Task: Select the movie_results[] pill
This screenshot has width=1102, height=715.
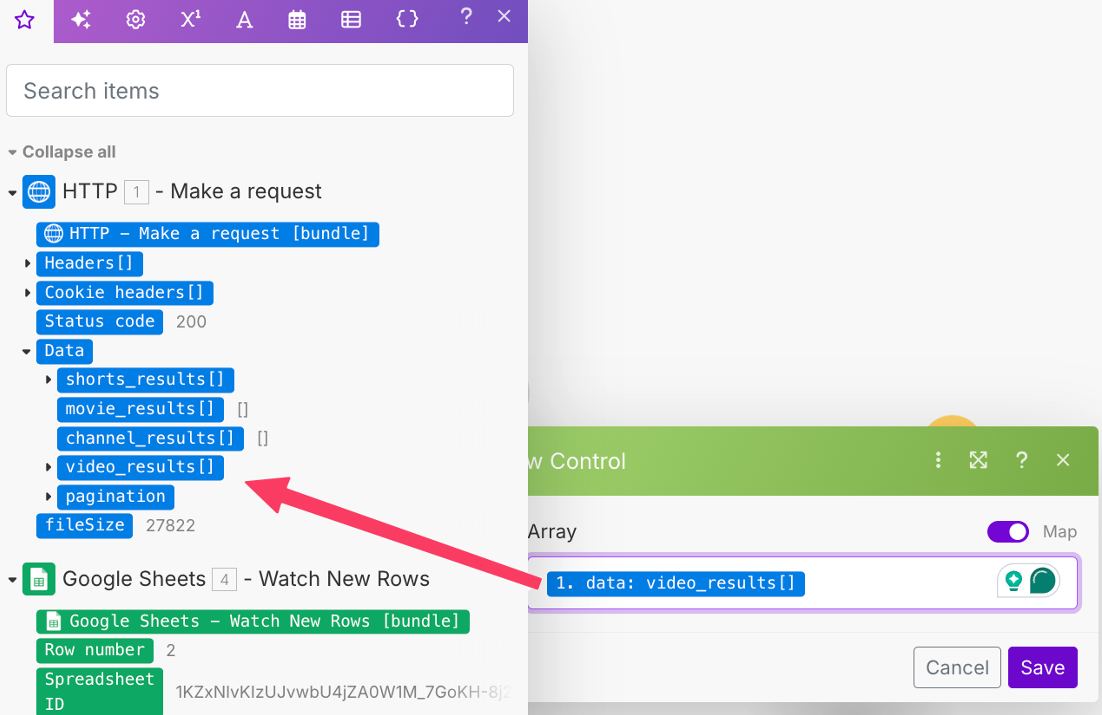Action: pos(141,409)
